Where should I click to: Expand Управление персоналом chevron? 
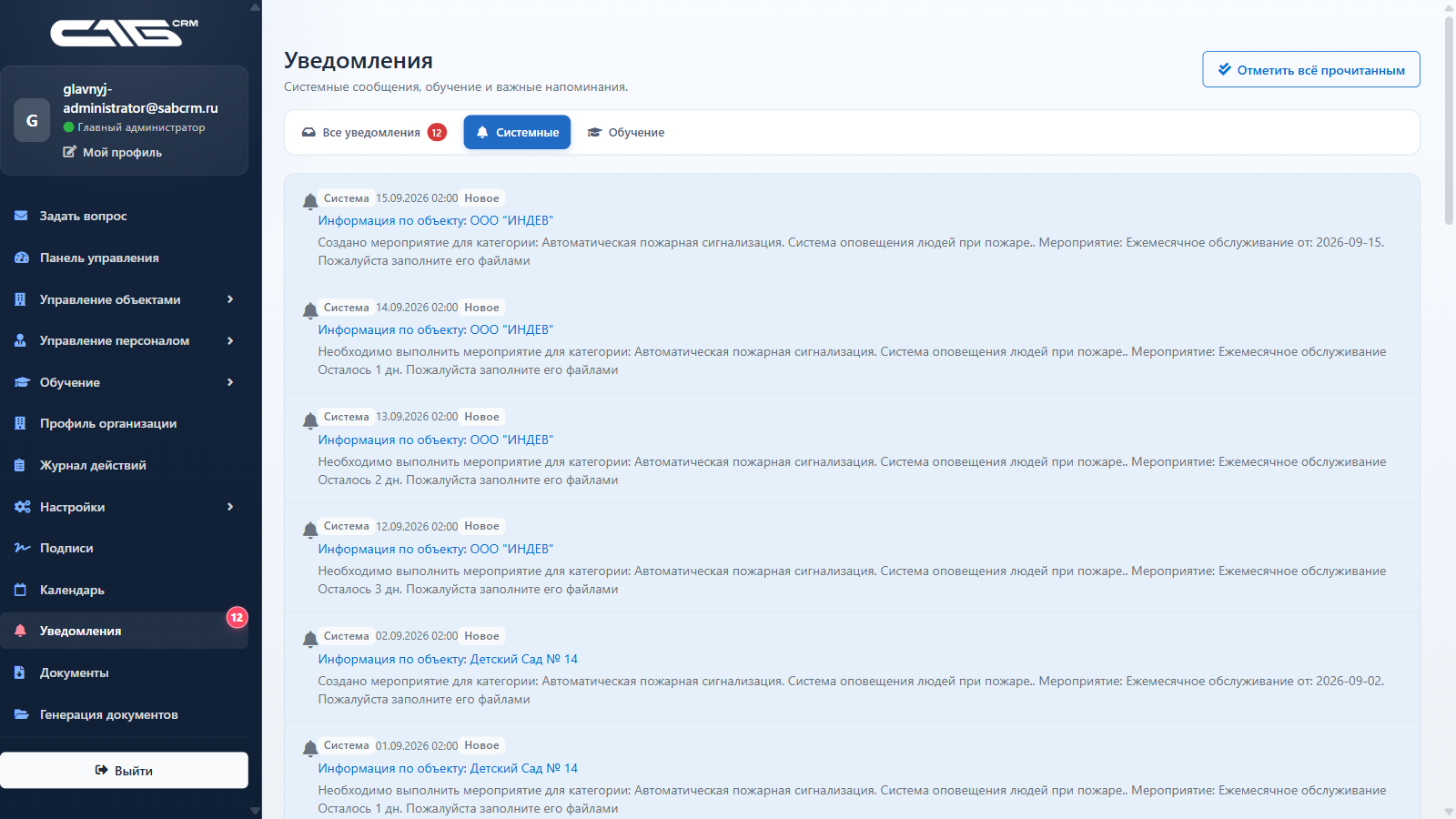click(230, 340)
